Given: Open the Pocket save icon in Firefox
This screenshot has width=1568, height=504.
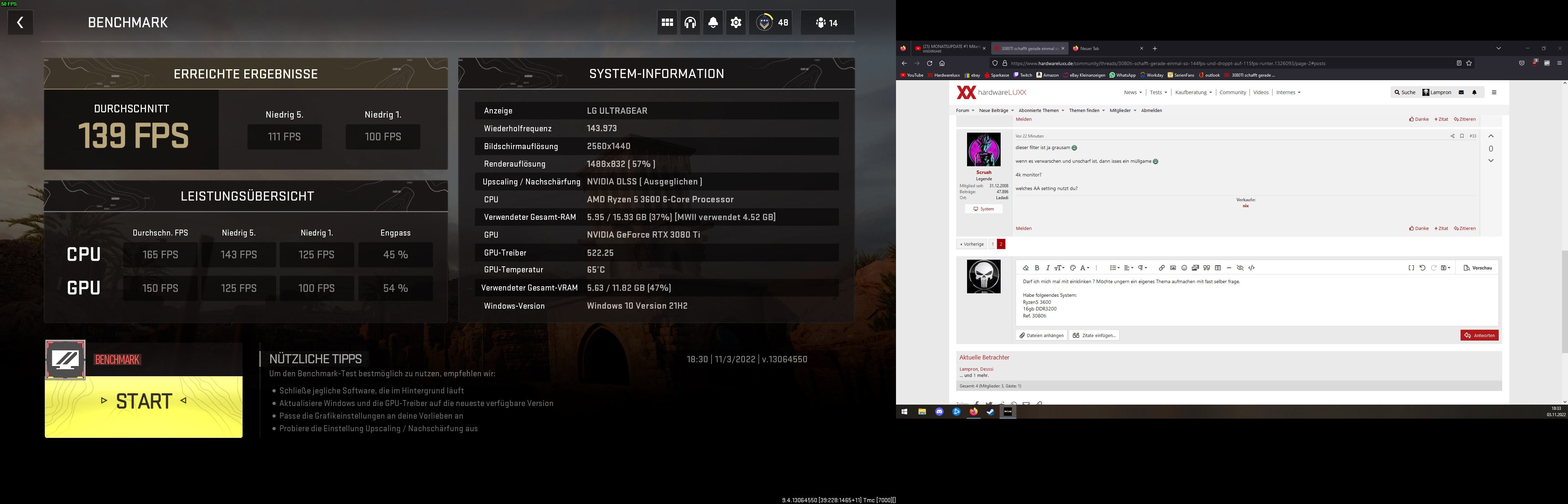Looking at the screenshot, I should pos(1522,63).
